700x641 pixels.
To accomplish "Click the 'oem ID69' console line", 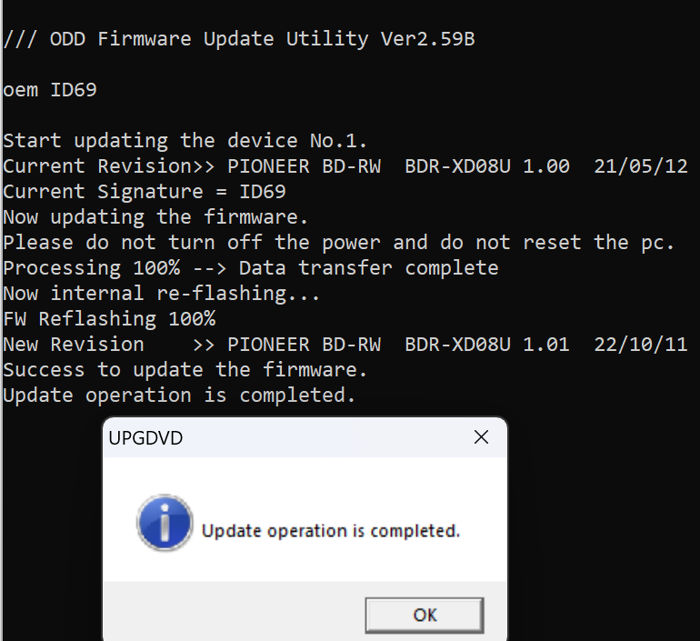I will click(50, 90).
